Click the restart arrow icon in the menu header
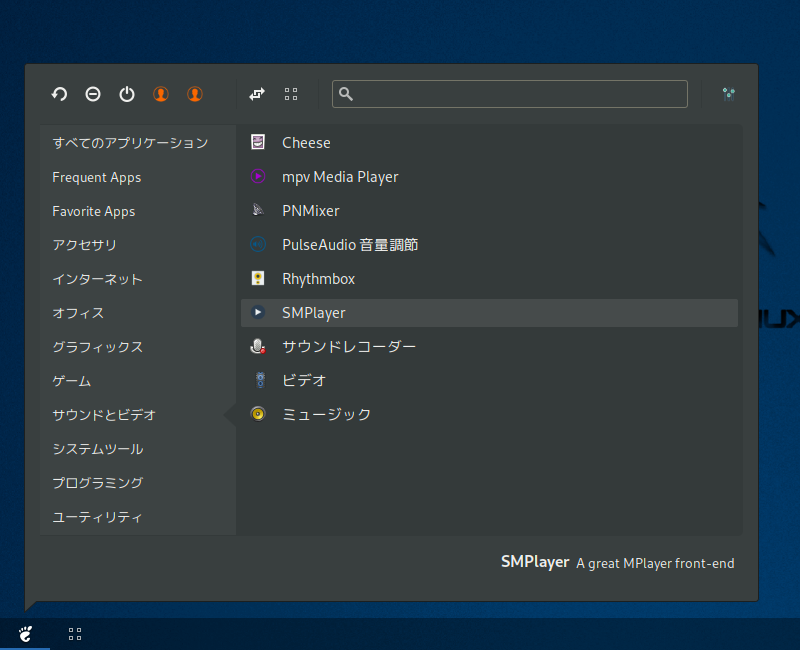800x650 pixels. (x=59, y=94)
